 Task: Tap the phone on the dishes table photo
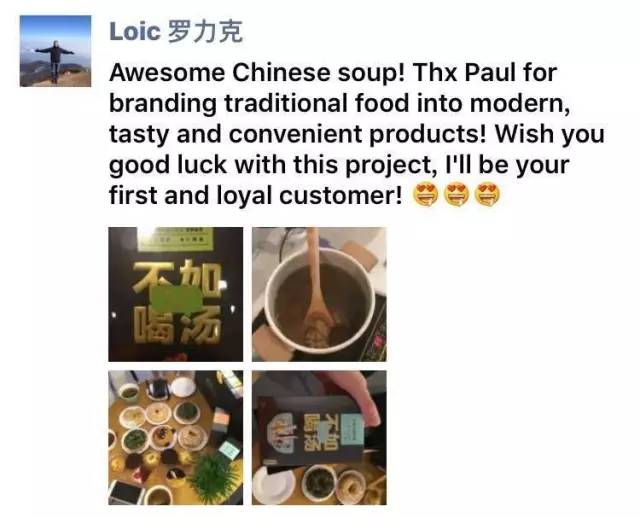[x=125, y=492]
